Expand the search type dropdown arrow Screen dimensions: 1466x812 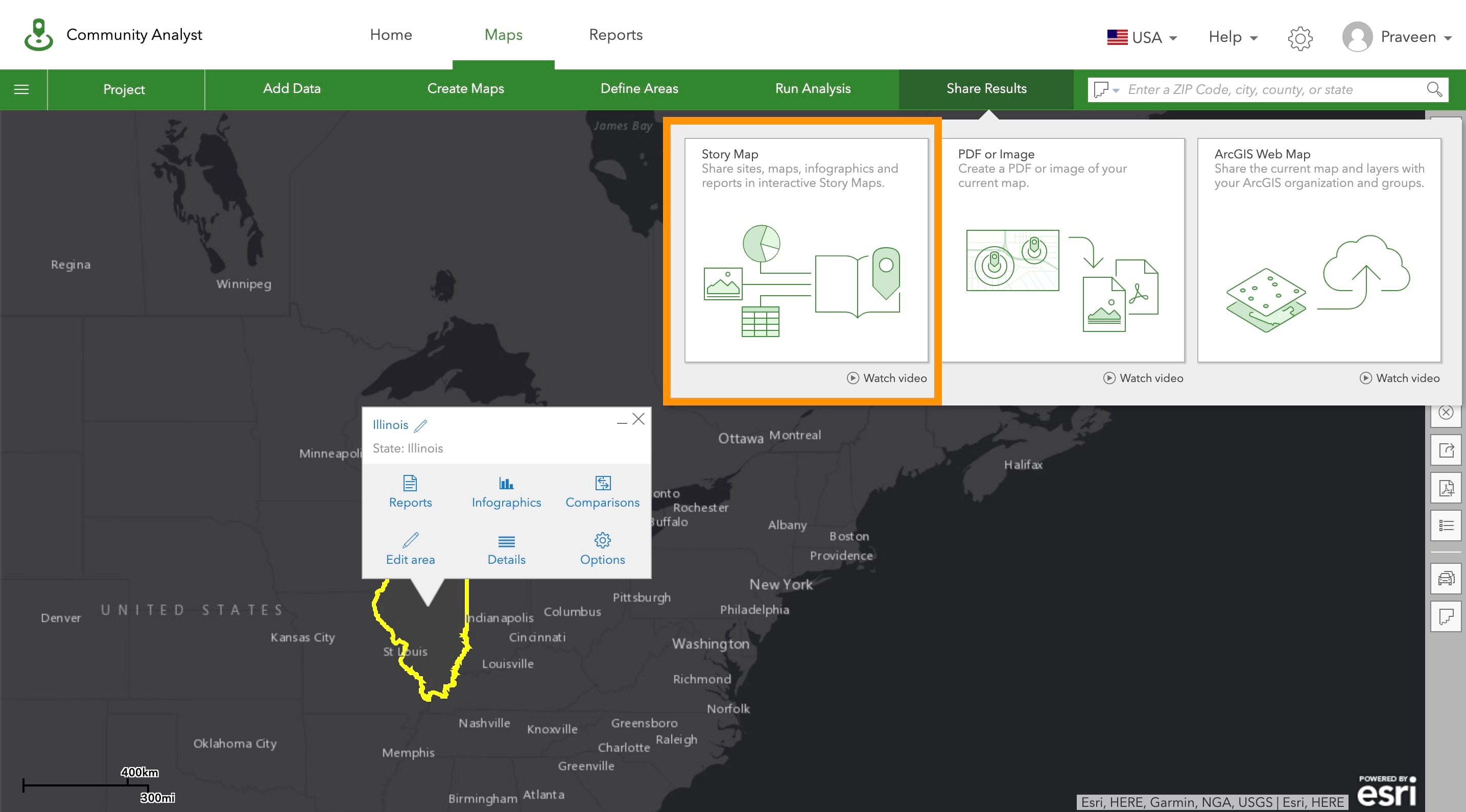point(1116,90)
